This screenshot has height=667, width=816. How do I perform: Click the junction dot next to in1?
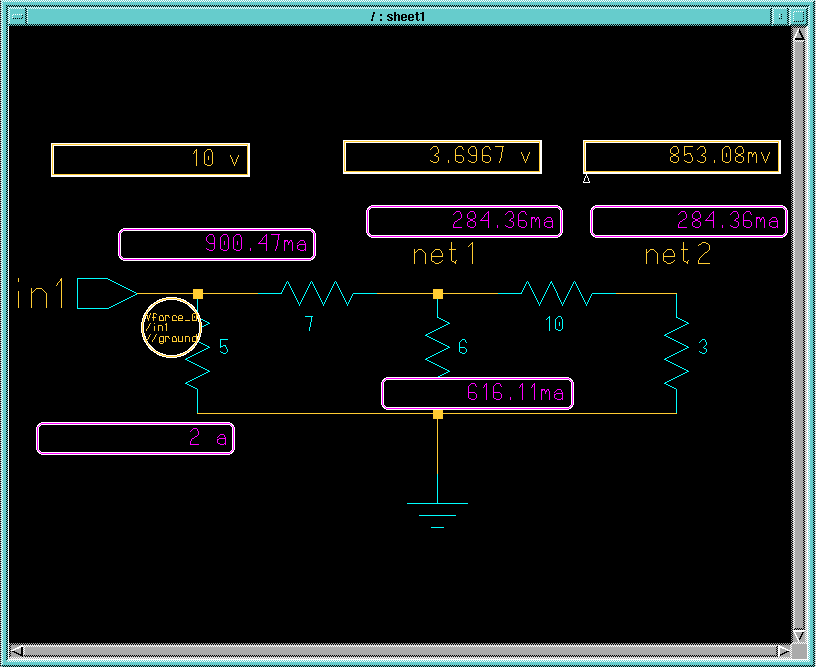tap(198, 294)
